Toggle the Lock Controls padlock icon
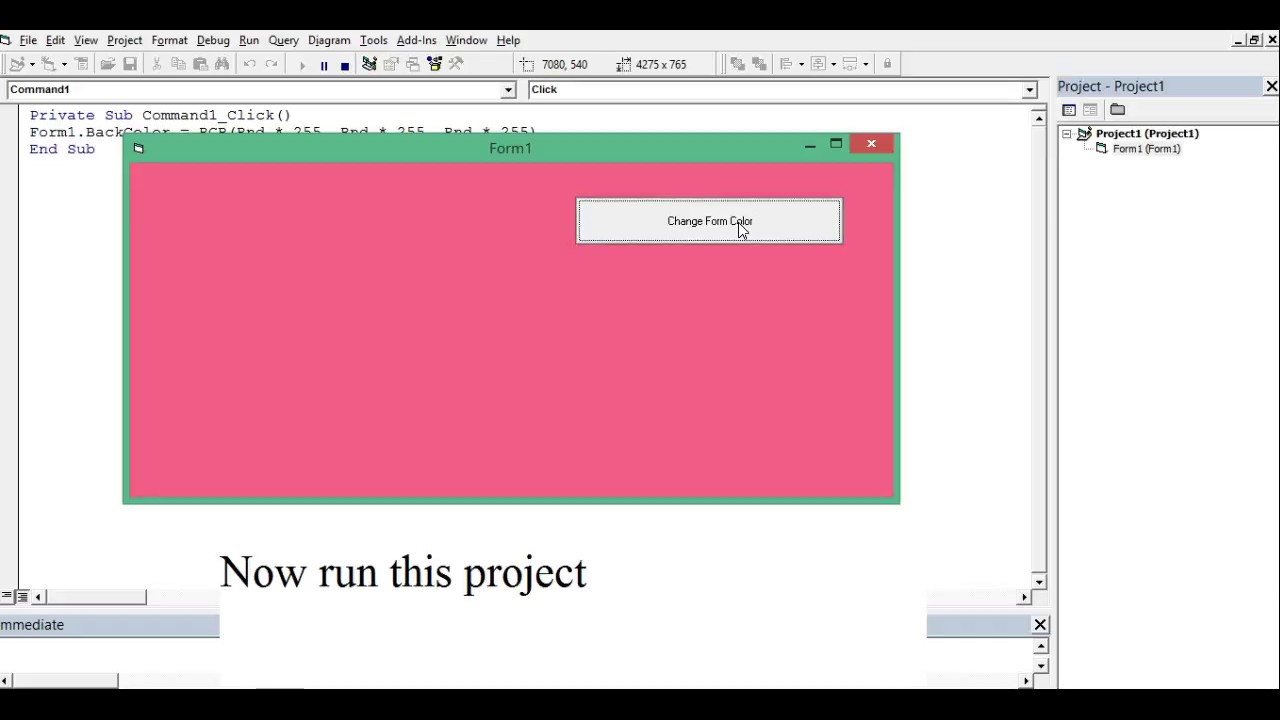This screenshot has width=1280, height=720. tap(887, 64)
